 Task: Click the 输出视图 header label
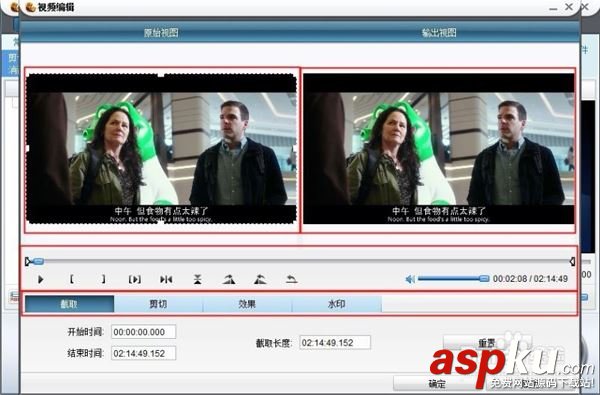click(x=439, y=33)
